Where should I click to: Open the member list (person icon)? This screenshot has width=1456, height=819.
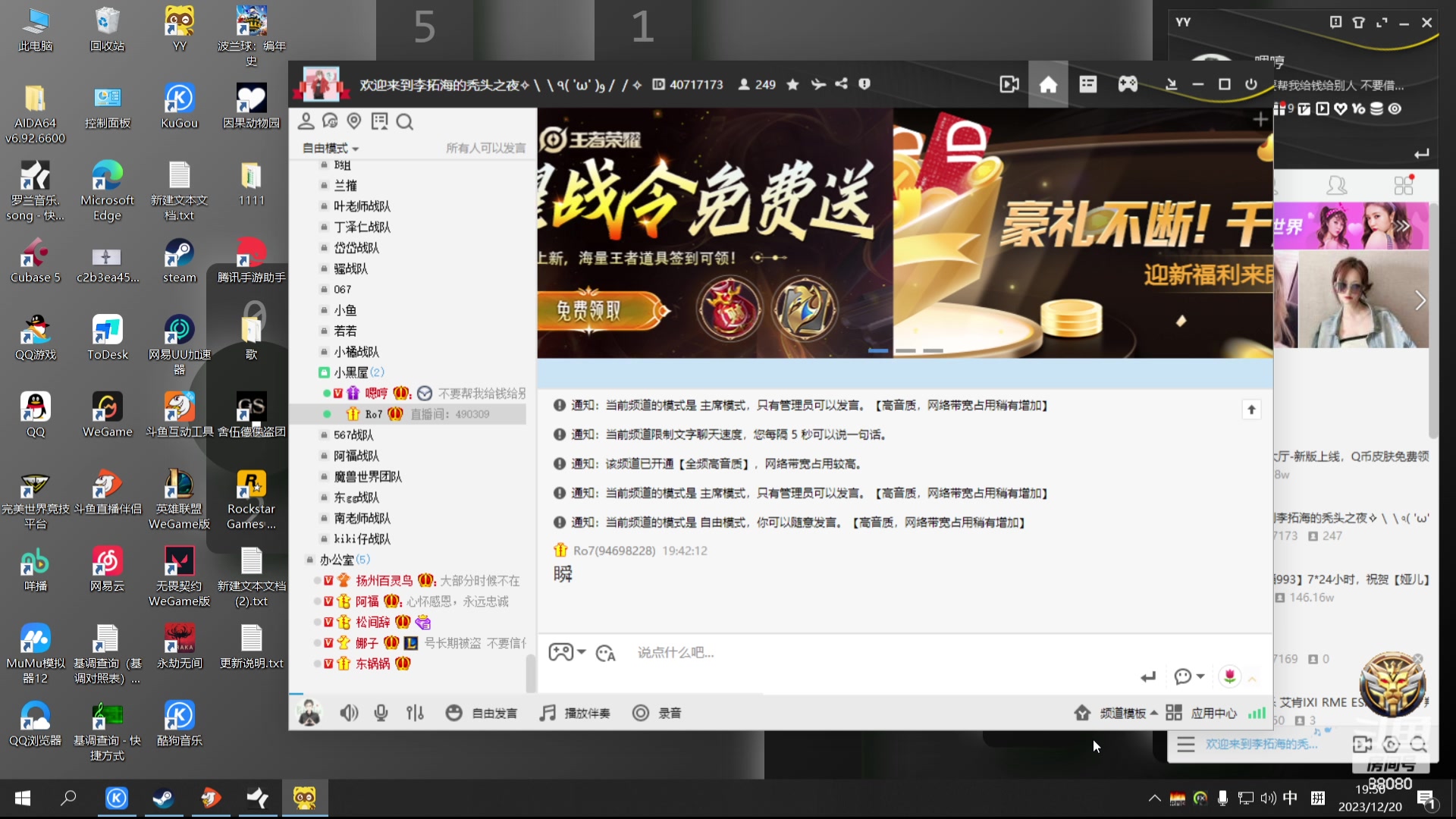pos(306,121)
